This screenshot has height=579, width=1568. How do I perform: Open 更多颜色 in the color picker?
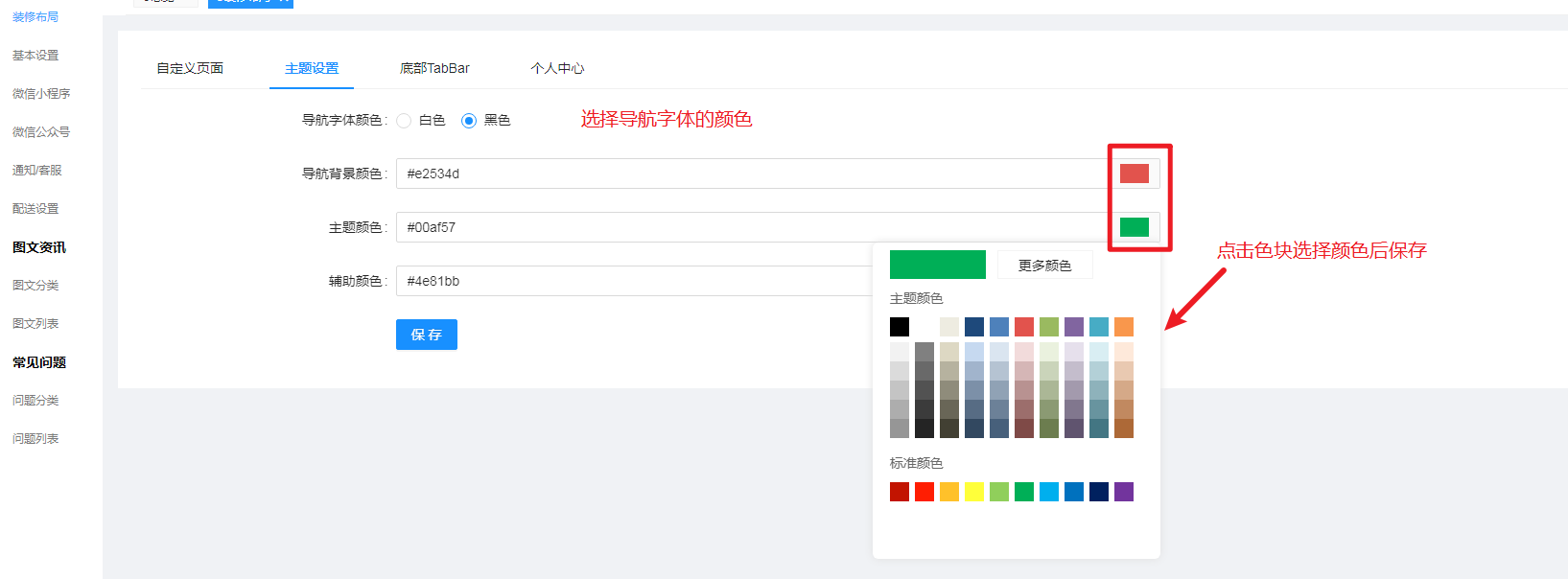(x=1044, y=266)
